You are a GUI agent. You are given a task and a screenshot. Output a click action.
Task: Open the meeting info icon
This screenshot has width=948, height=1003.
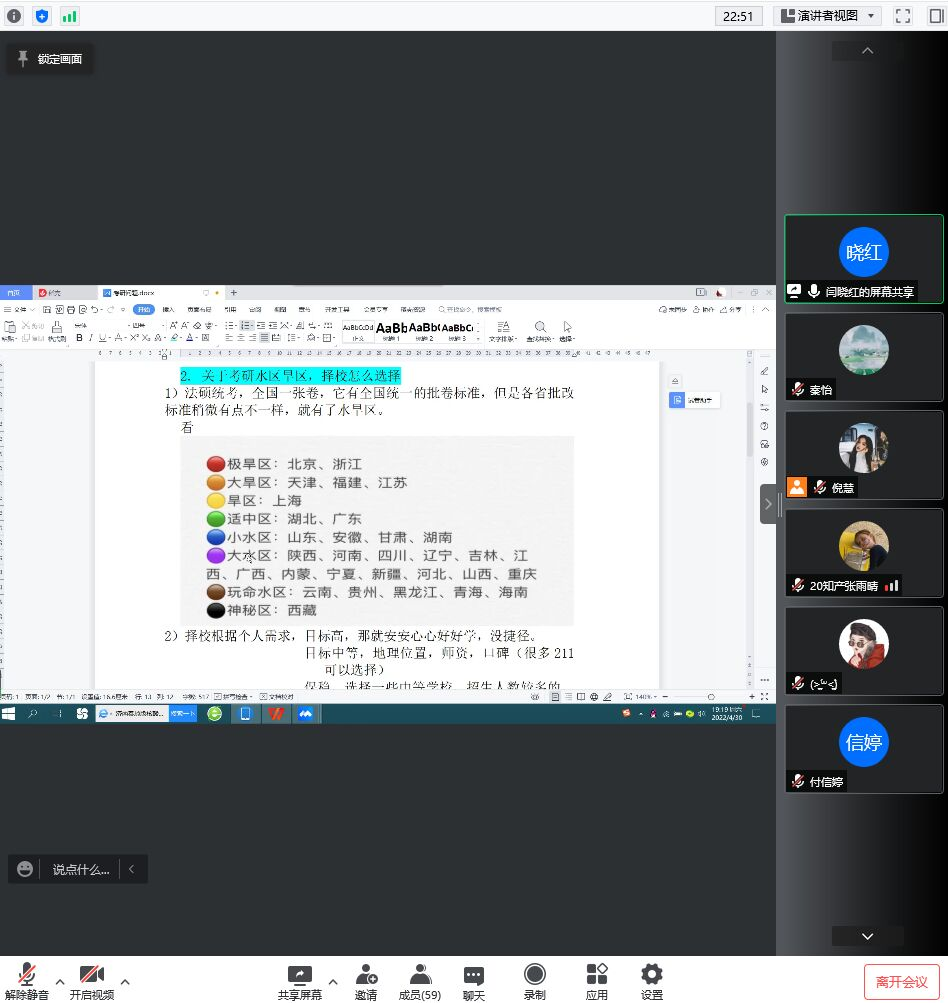[14, 15]
